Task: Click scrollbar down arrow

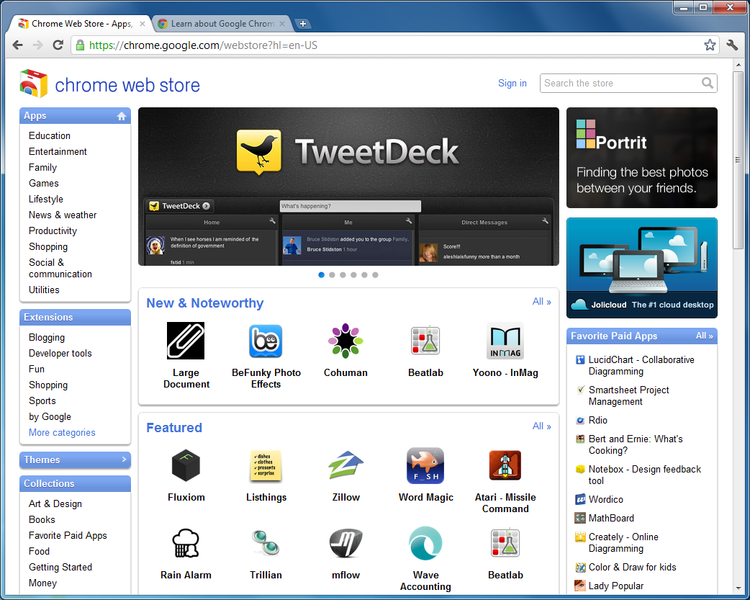Action: click(738, 589)
